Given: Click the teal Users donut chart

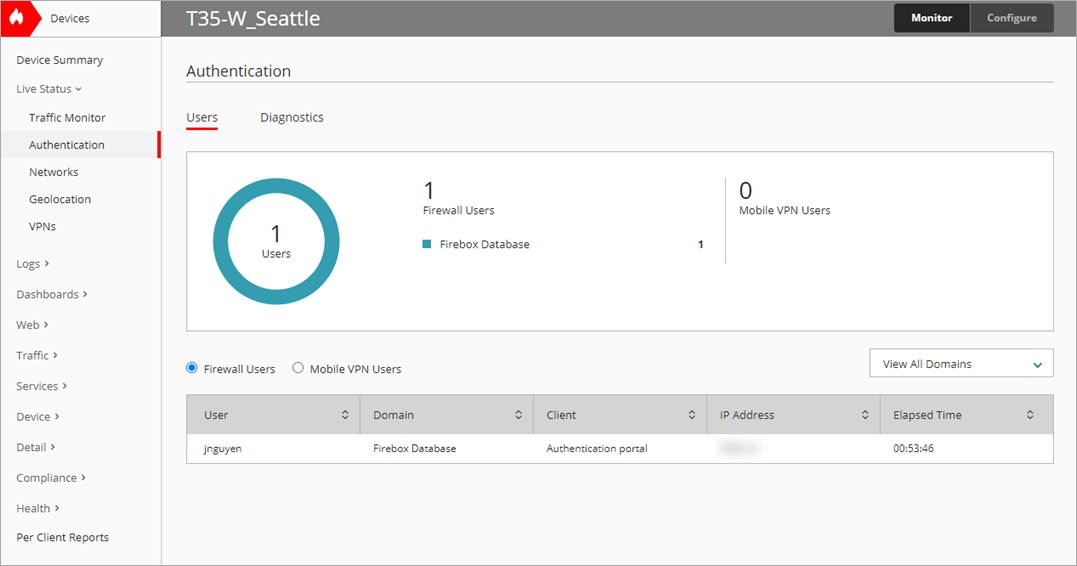Looking at the screenshot, I should [276, 241].
